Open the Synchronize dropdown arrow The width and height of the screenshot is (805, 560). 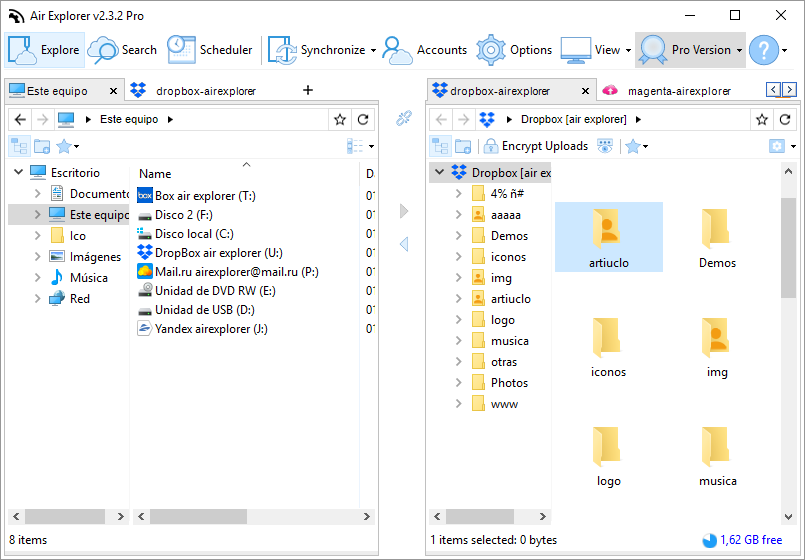[x=373, y=50]
